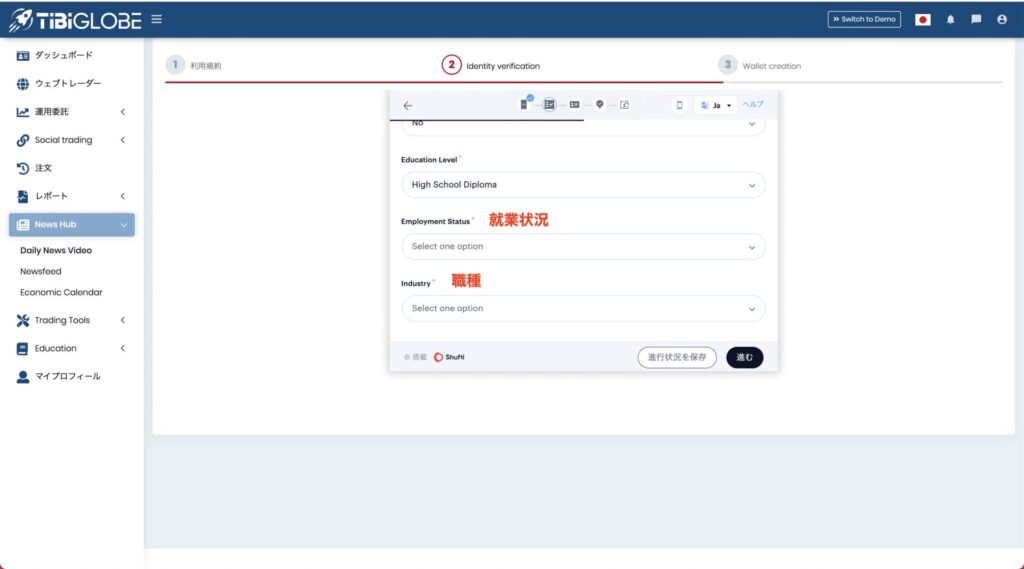This screenshot has height=569, width=1024.
Task: Click the final document step icon
Action: 624,105
